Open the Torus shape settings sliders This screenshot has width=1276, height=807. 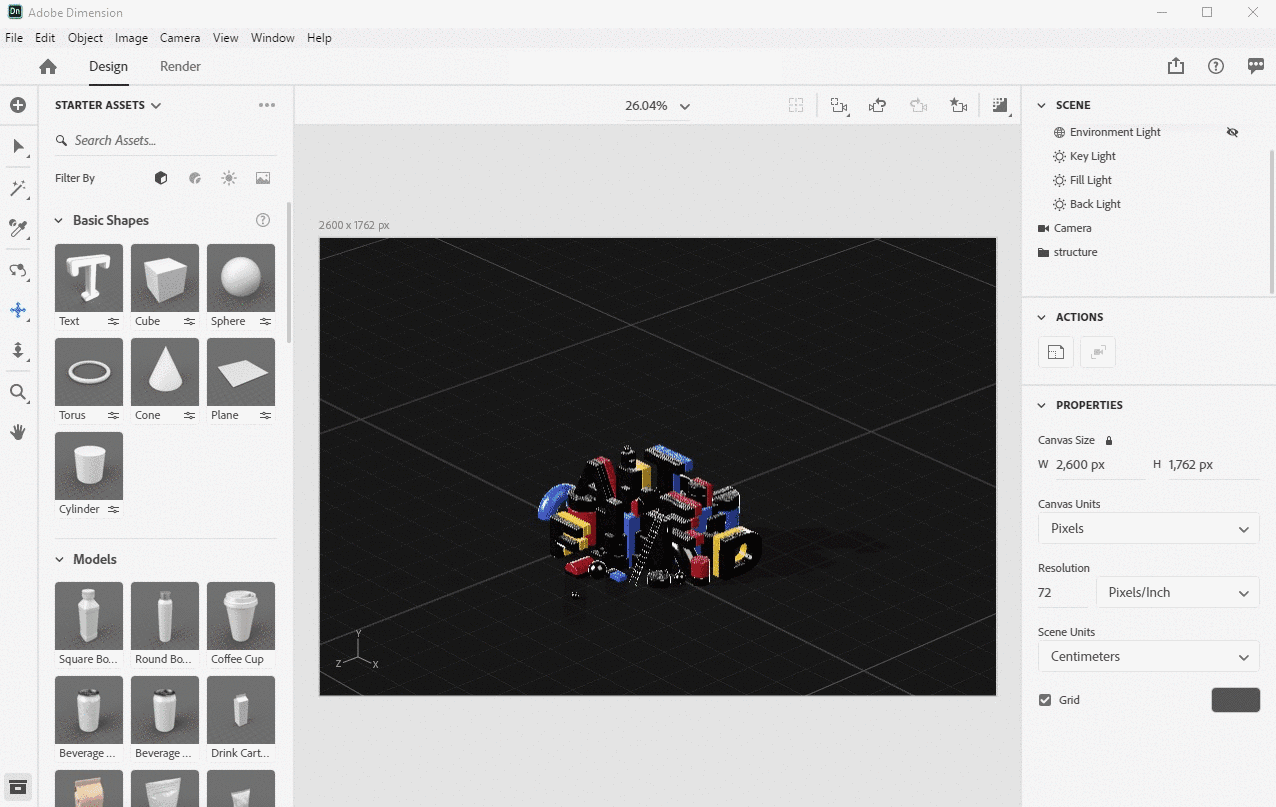click(x=113, y=415)
